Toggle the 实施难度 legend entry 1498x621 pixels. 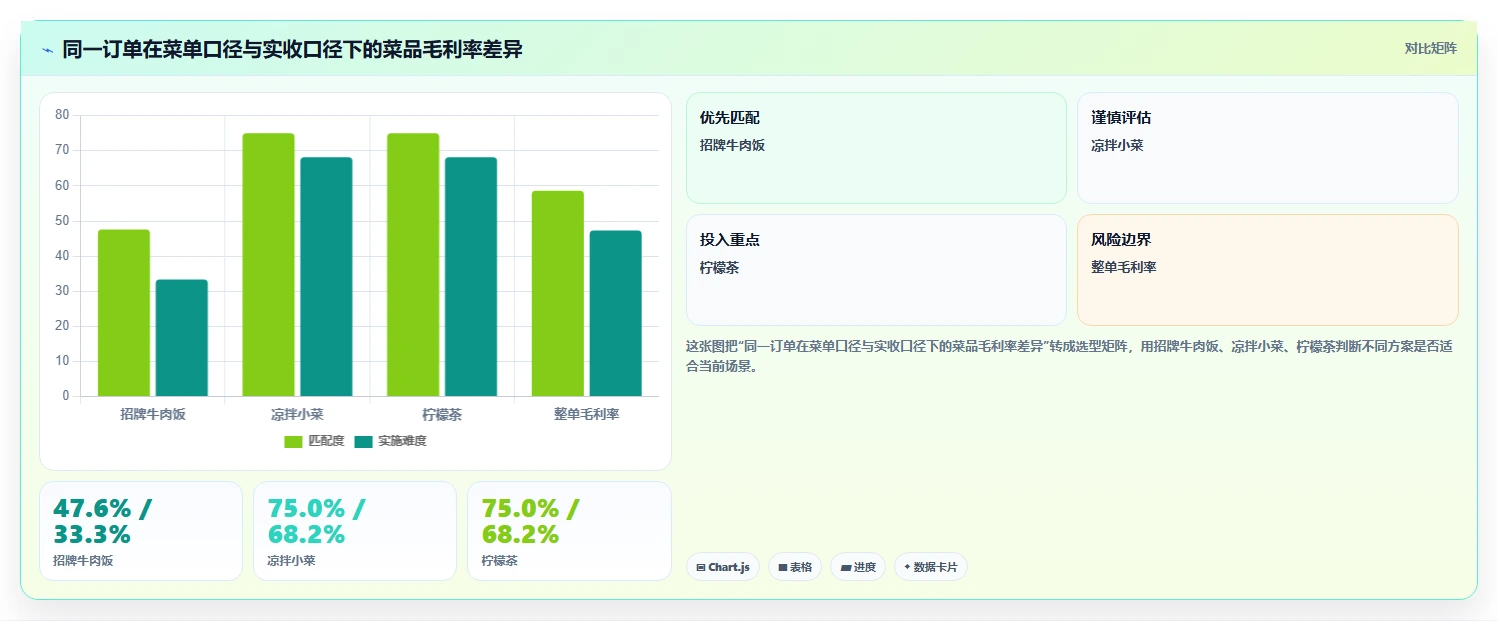pos(390,441)
